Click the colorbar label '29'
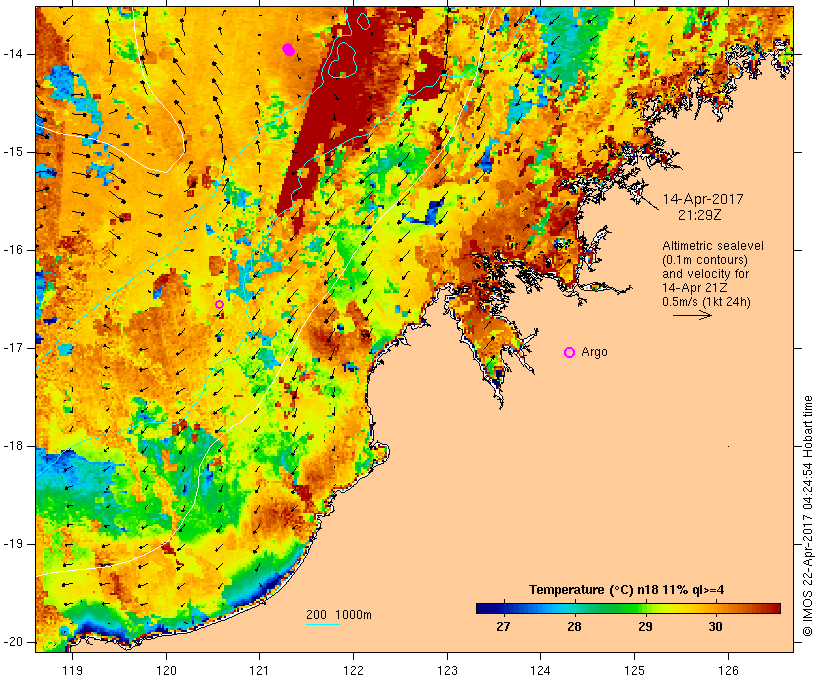820x680 pixels. tap(645, 627)
